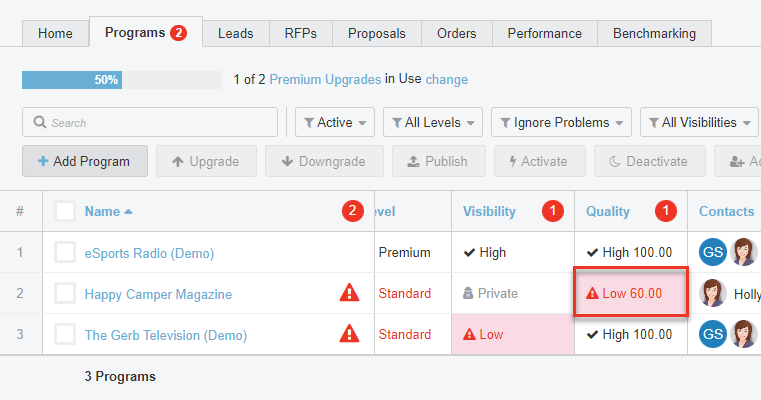Click Holly's avatar in Happy Camper row
Screen dimensions: 761x400
(714, 293)
